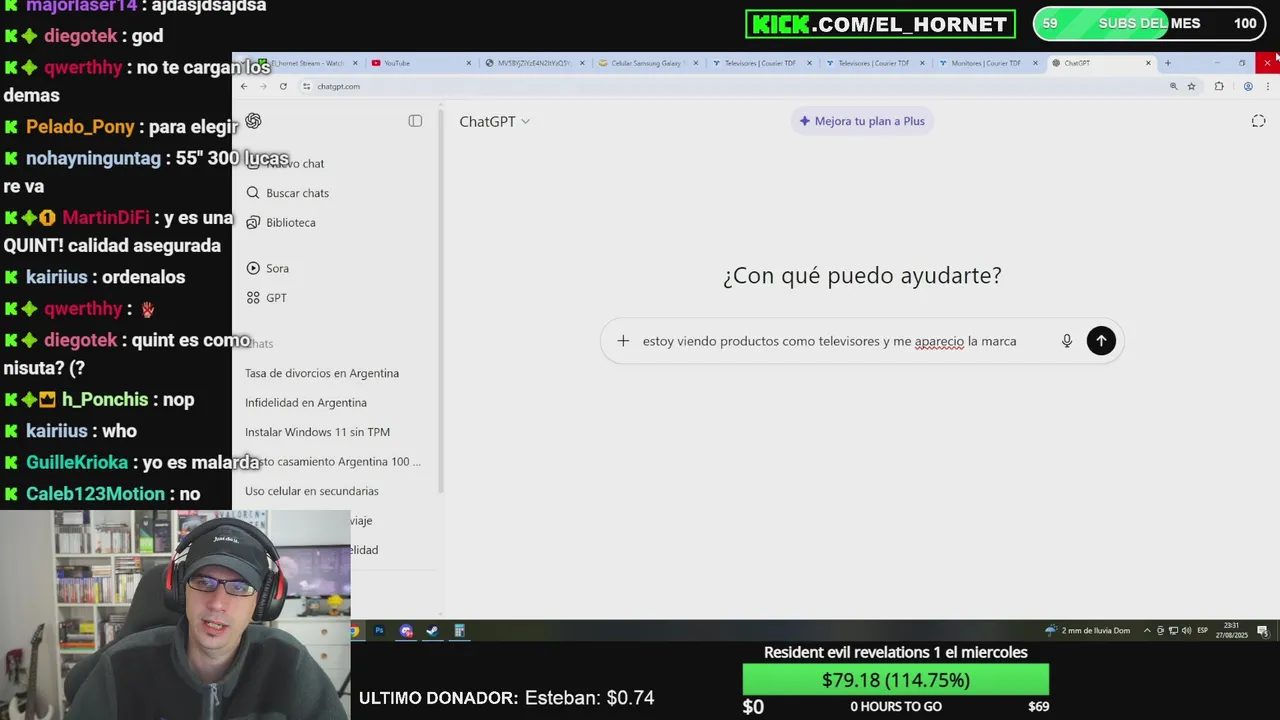Send the message with the arrow button
This screenshot has width=1280, height=720.
click(1101, 341)
